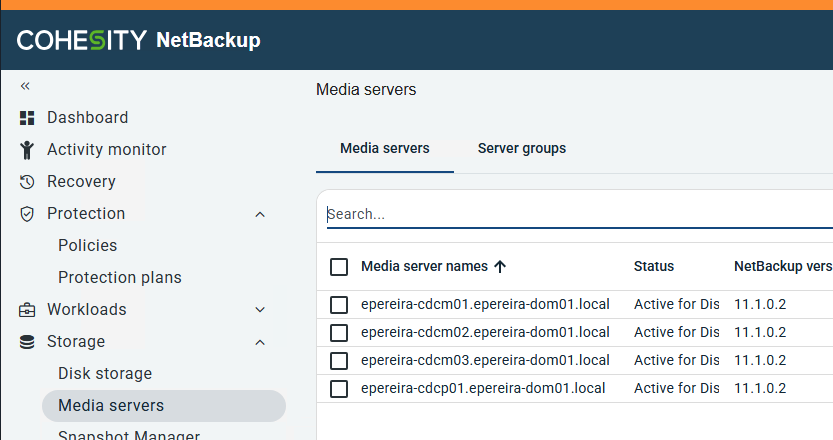The width and height of the screenshot is (833, 440).
Task: Check the box for epereira-cdcm01 server
Action: click(x=339, y=304)
